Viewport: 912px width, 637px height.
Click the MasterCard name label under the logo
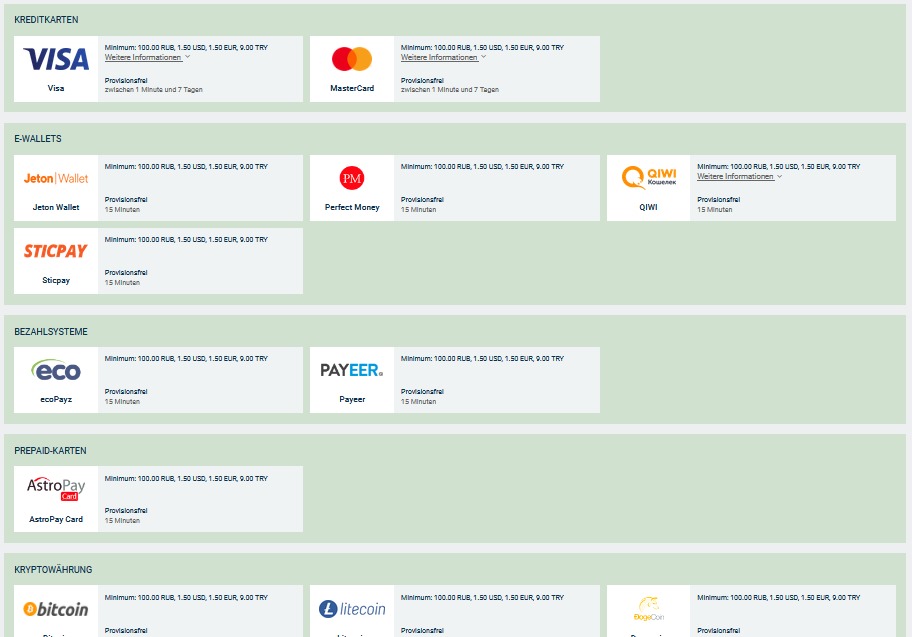tap(352, 88)
